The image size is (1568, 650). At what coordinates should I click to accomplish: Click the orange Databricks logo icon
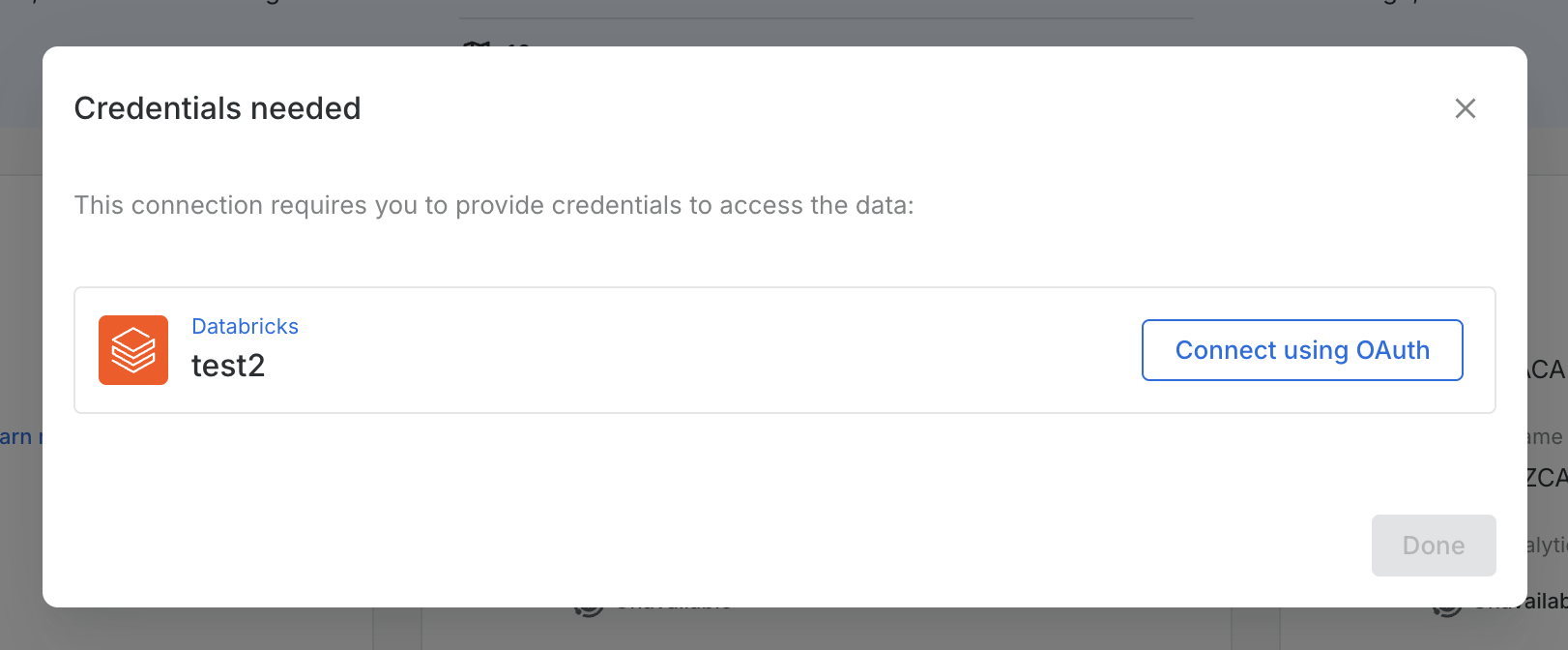pyautogui.click(x=133, y=350)
